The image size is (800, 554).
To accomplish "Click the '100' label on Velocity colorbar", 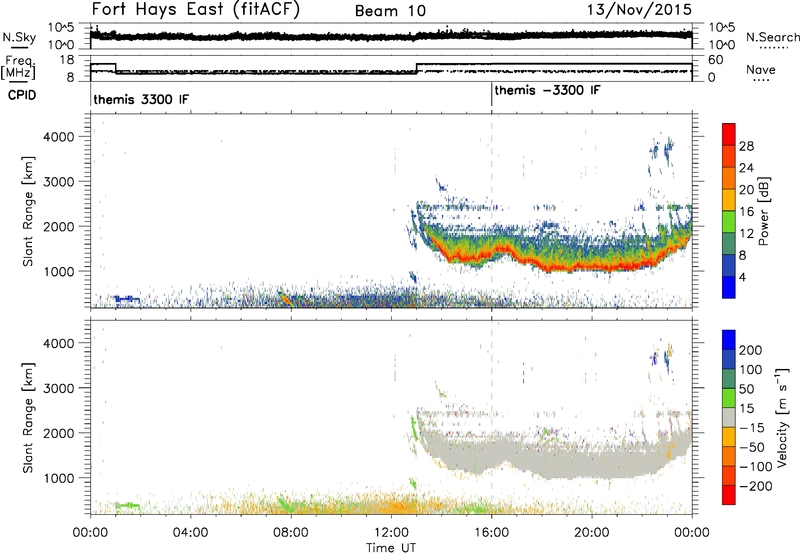I will point(751,370).
